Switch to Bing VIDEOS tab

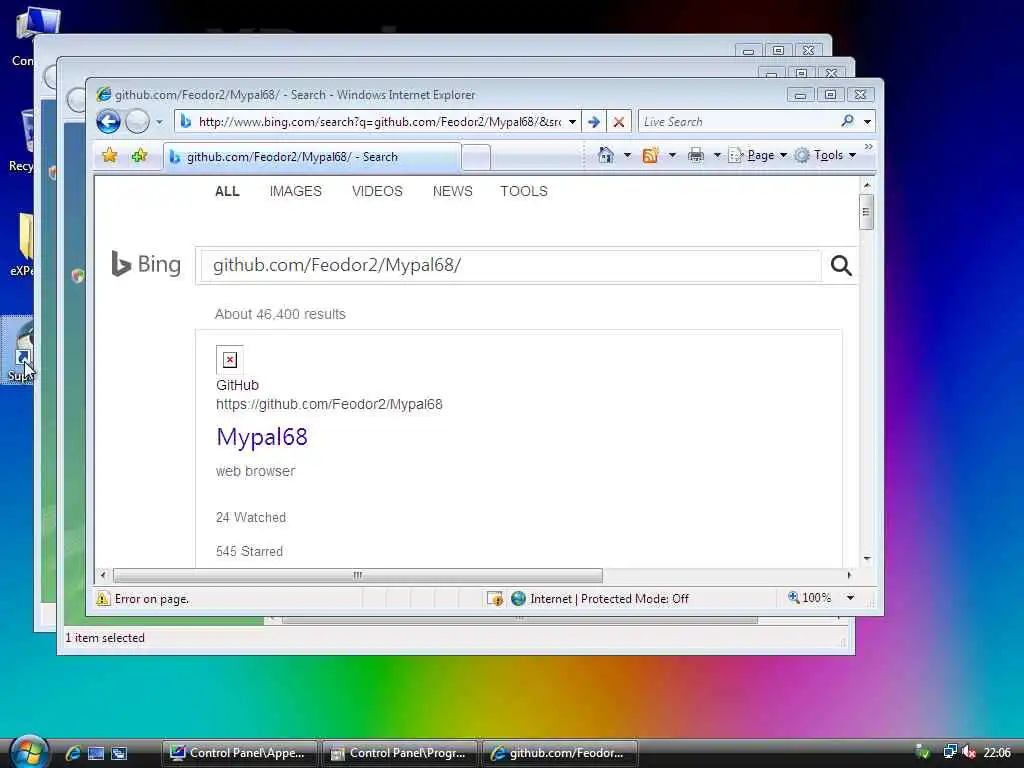click(x=377, y=191)
